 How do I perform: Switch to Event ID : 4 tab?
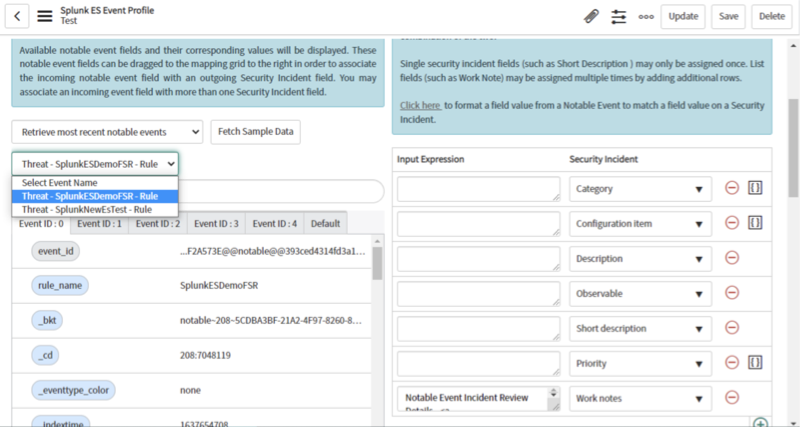[x=274, y=223]
